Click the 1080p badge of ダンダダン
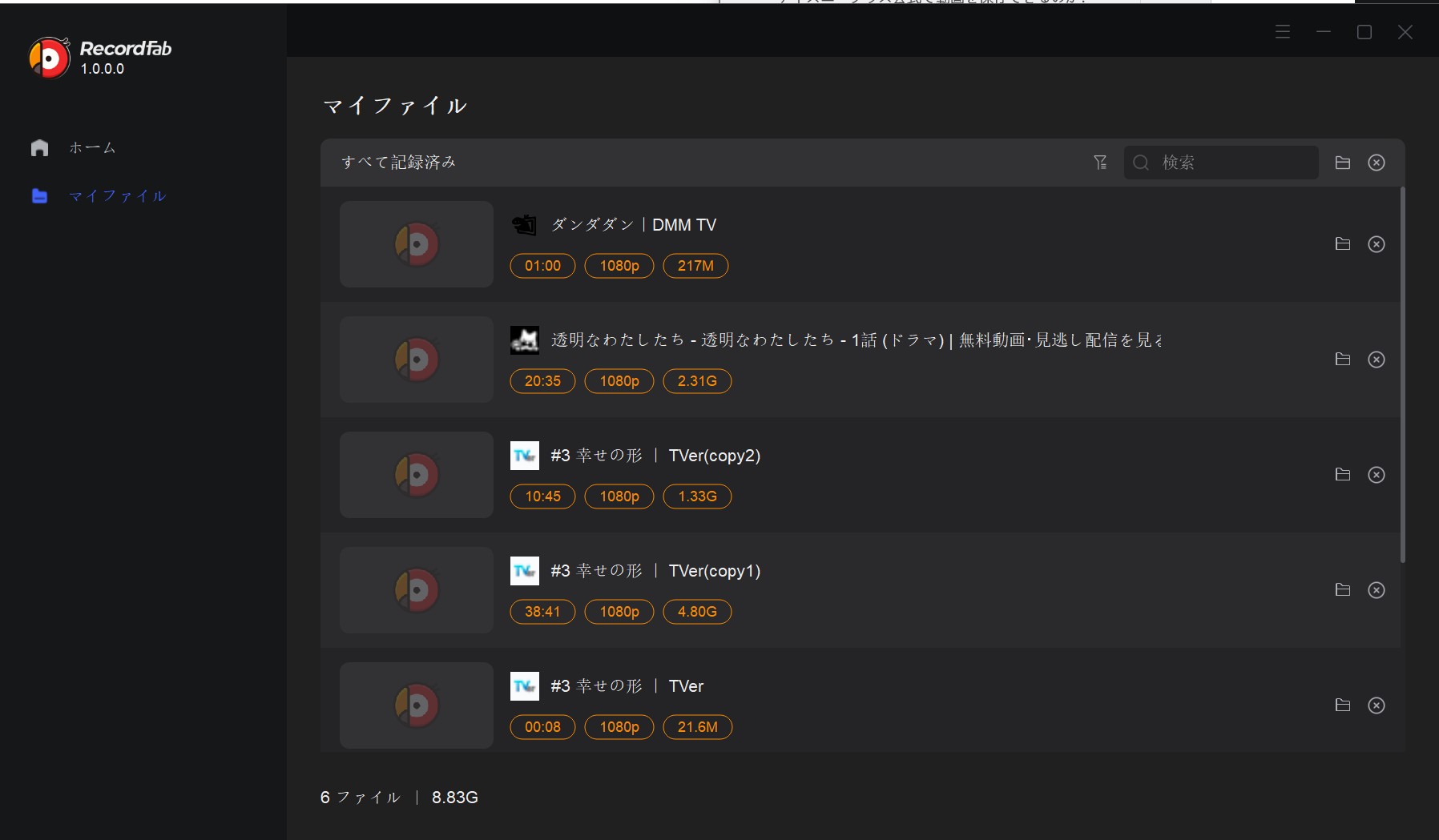1439x840 pixels. (619, 266)
